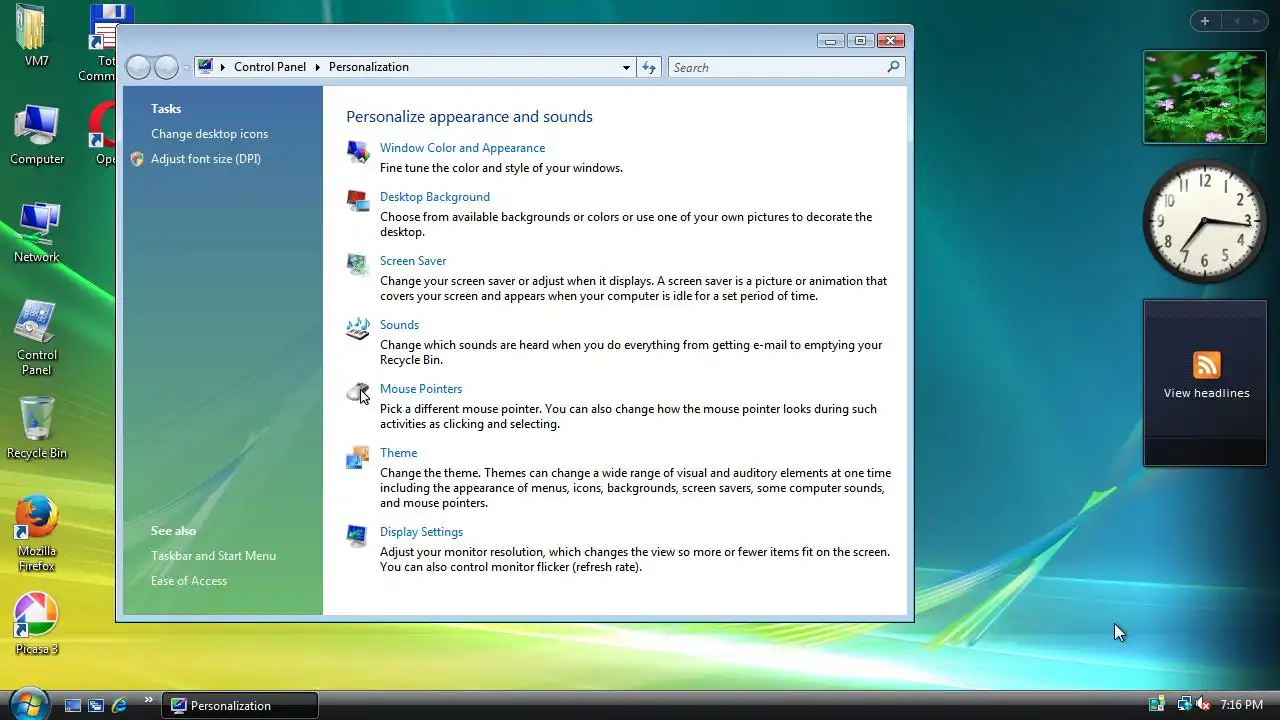Expand the arrow after Control Panel breadcrumb
Image resolution: width=1280 pixels, height=720 pixels.
(x=318, y=67)
